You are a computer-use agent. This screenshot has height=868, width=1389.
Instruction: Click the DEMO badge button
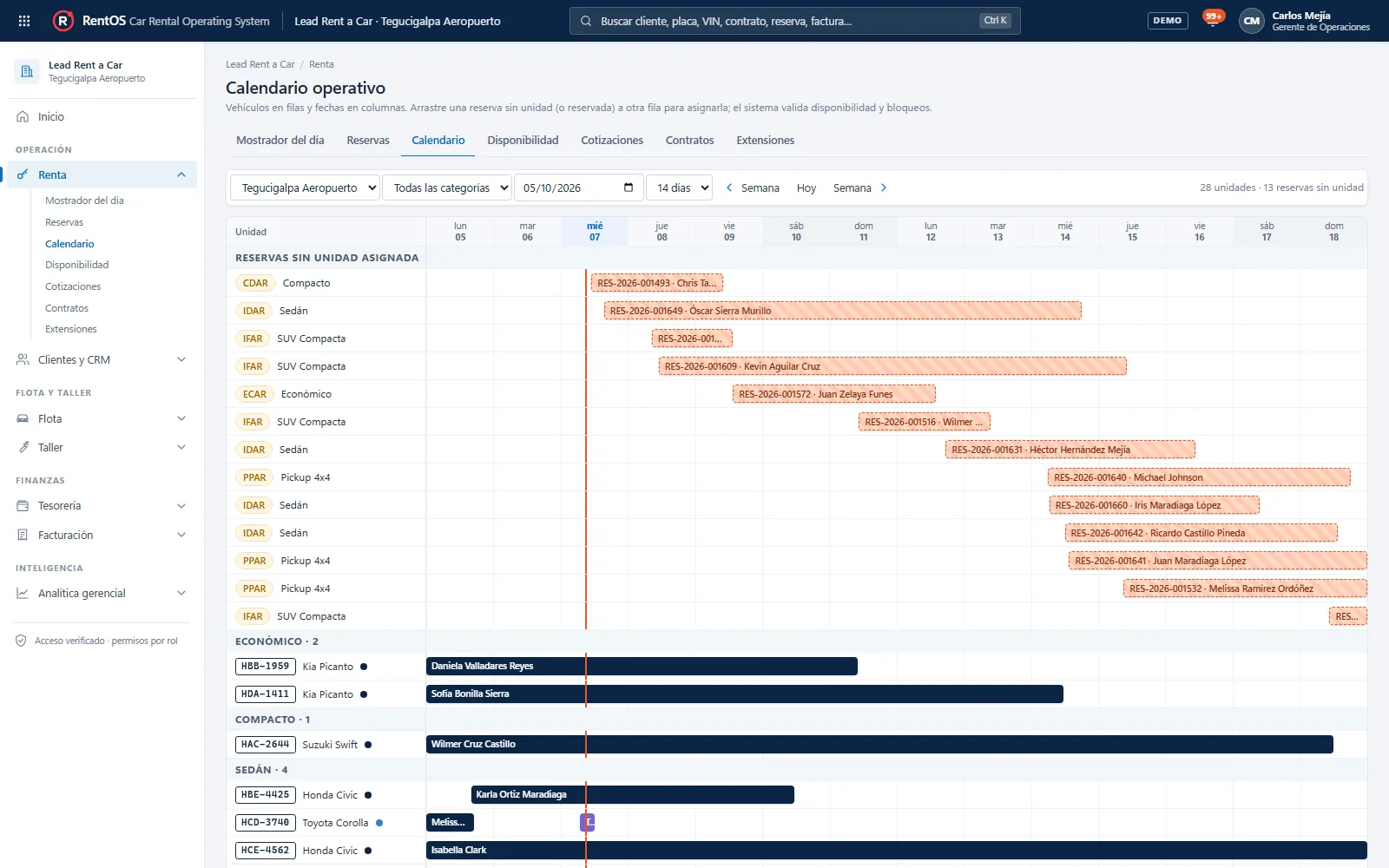coord(1168,21)
